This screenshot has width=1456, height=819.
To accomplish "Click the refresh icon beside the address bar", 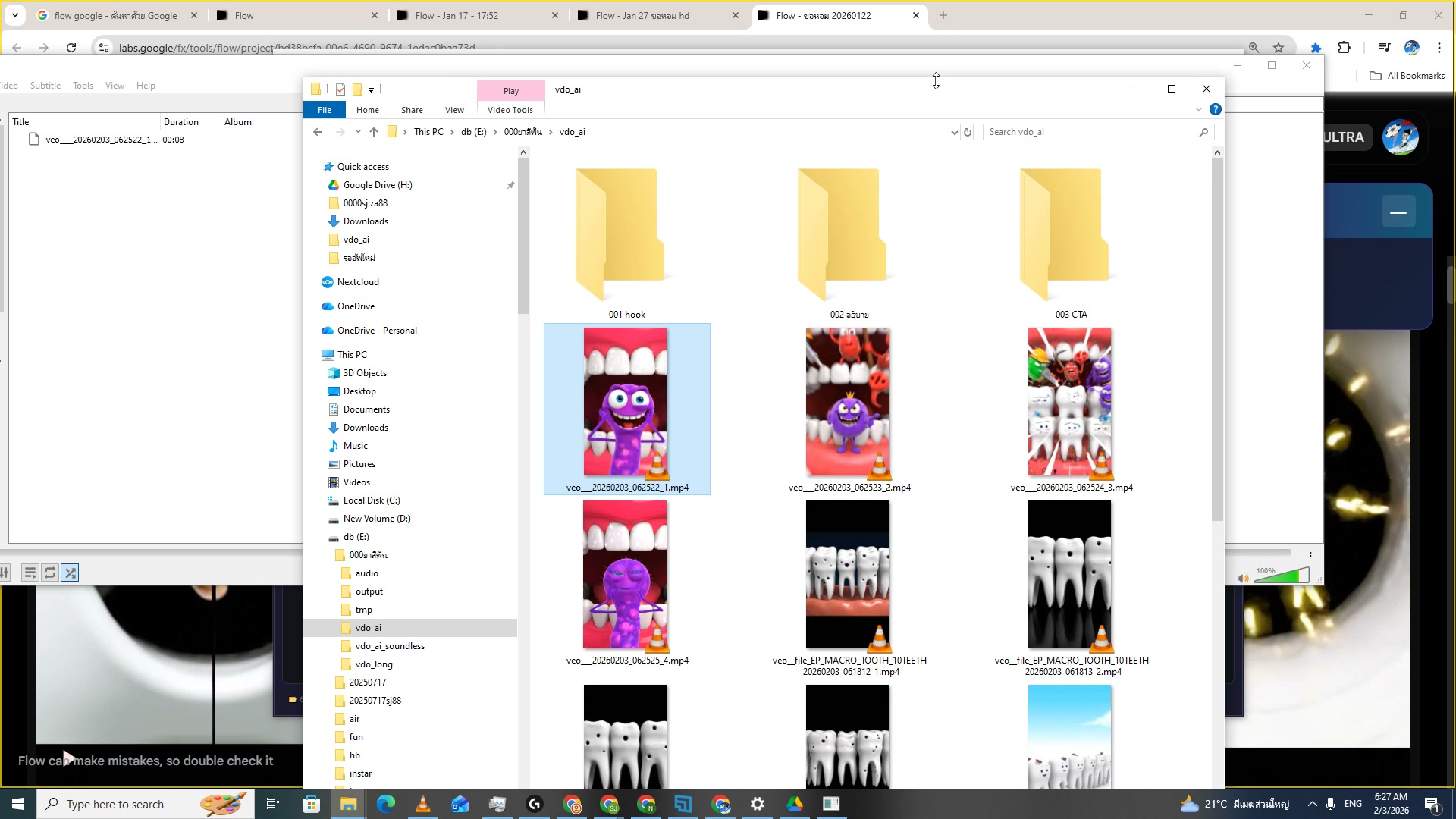I will [967, 132].
